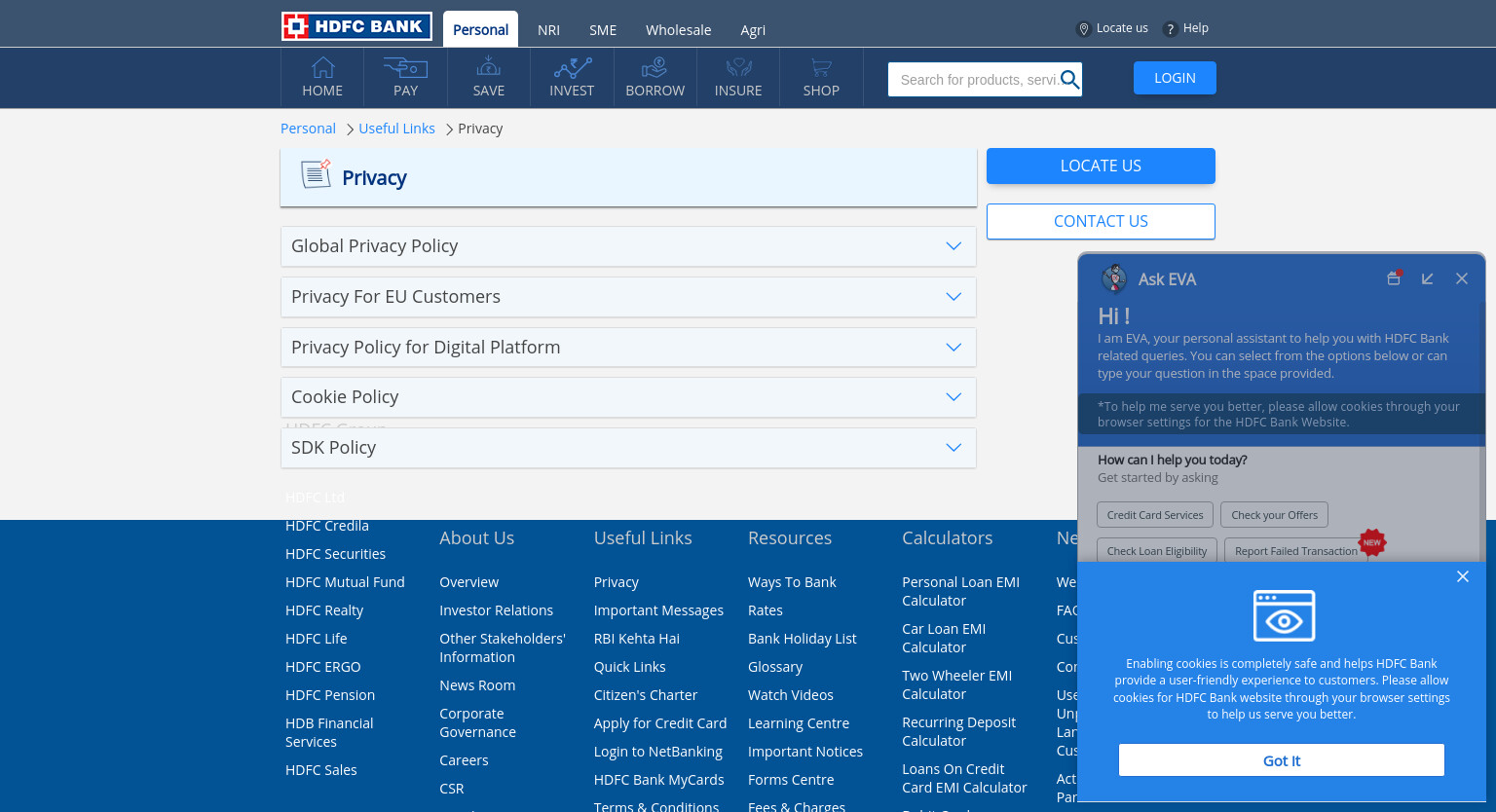Select the Agri tab
1496x812 pixels.
(753, 30)
